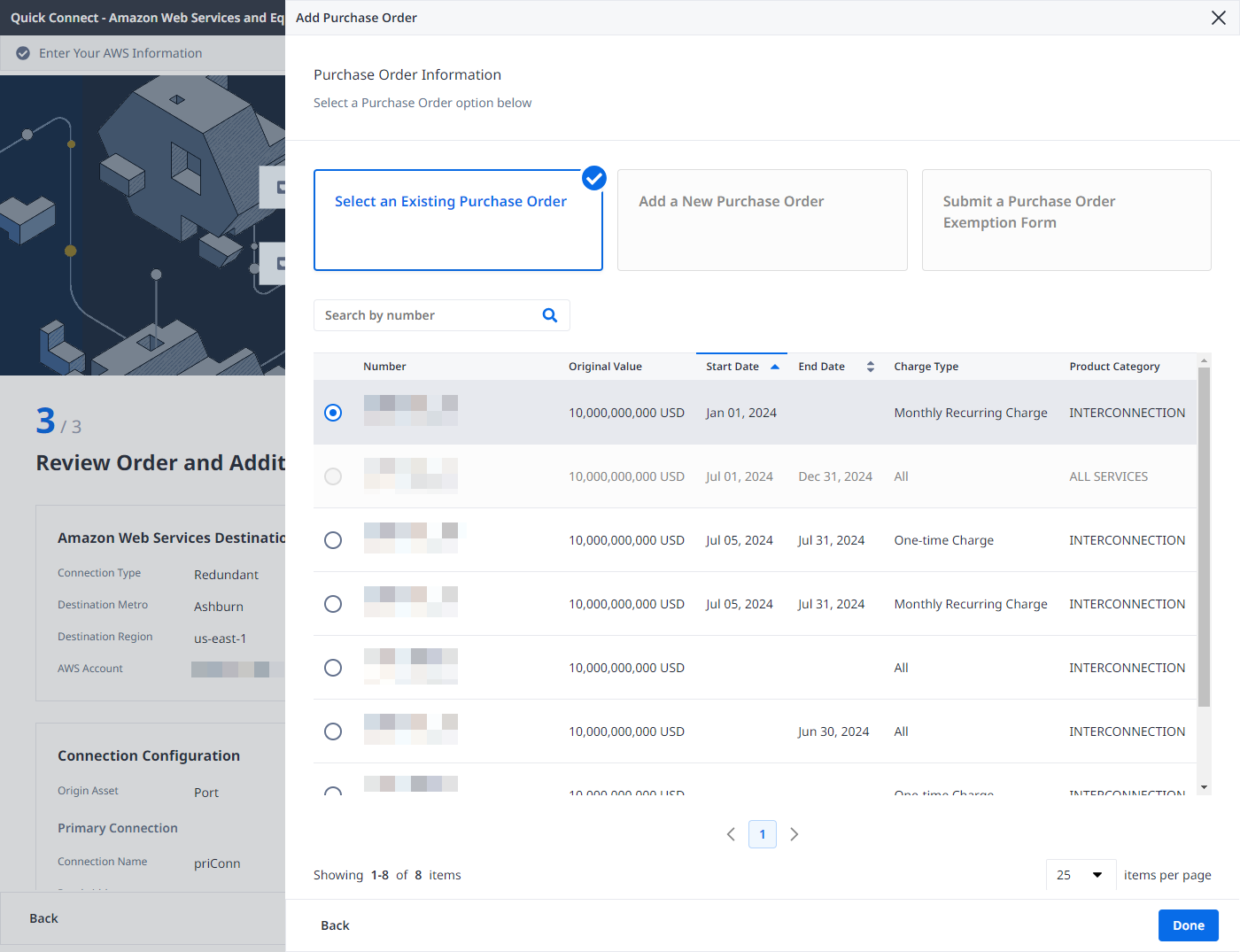1240x952 pixels.
Task: Click the Ashburn destination metro value
Action: (219, 607)
